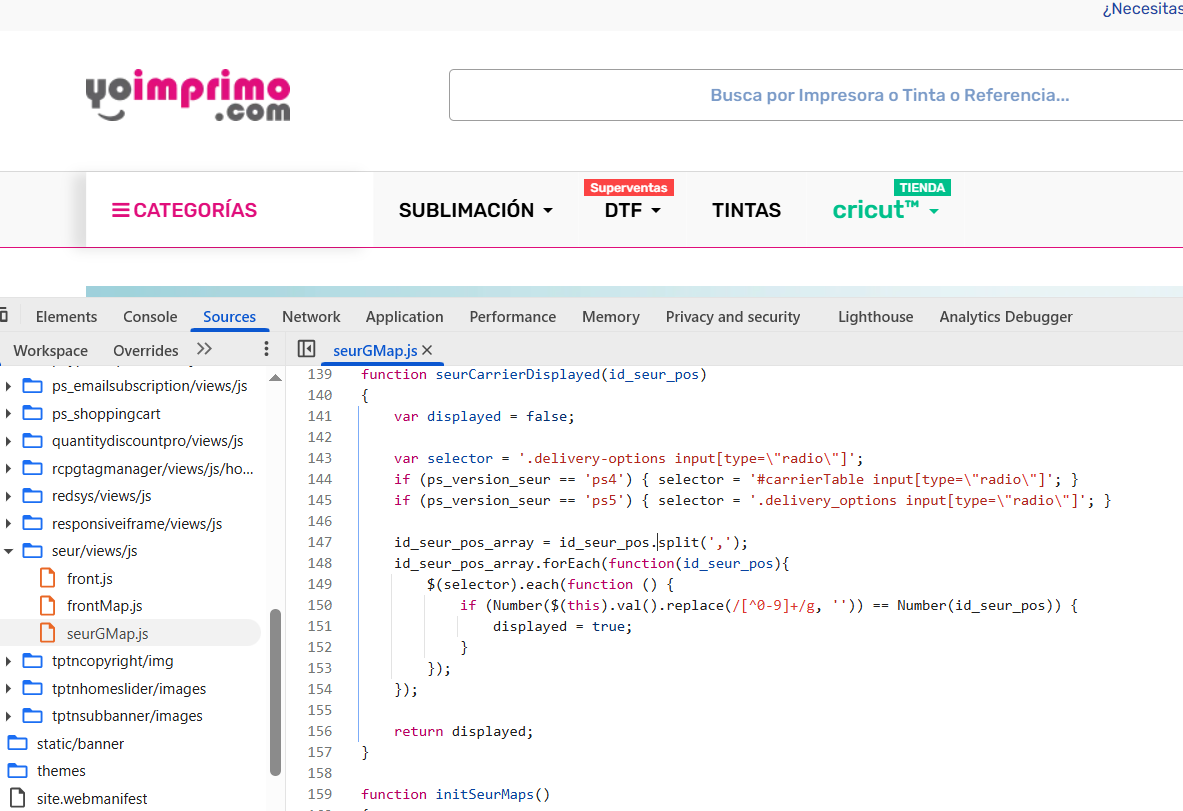Open the Sources panel three-dot menu
The width and height of the screenshot is (1183, 811).
pos(266,349)
